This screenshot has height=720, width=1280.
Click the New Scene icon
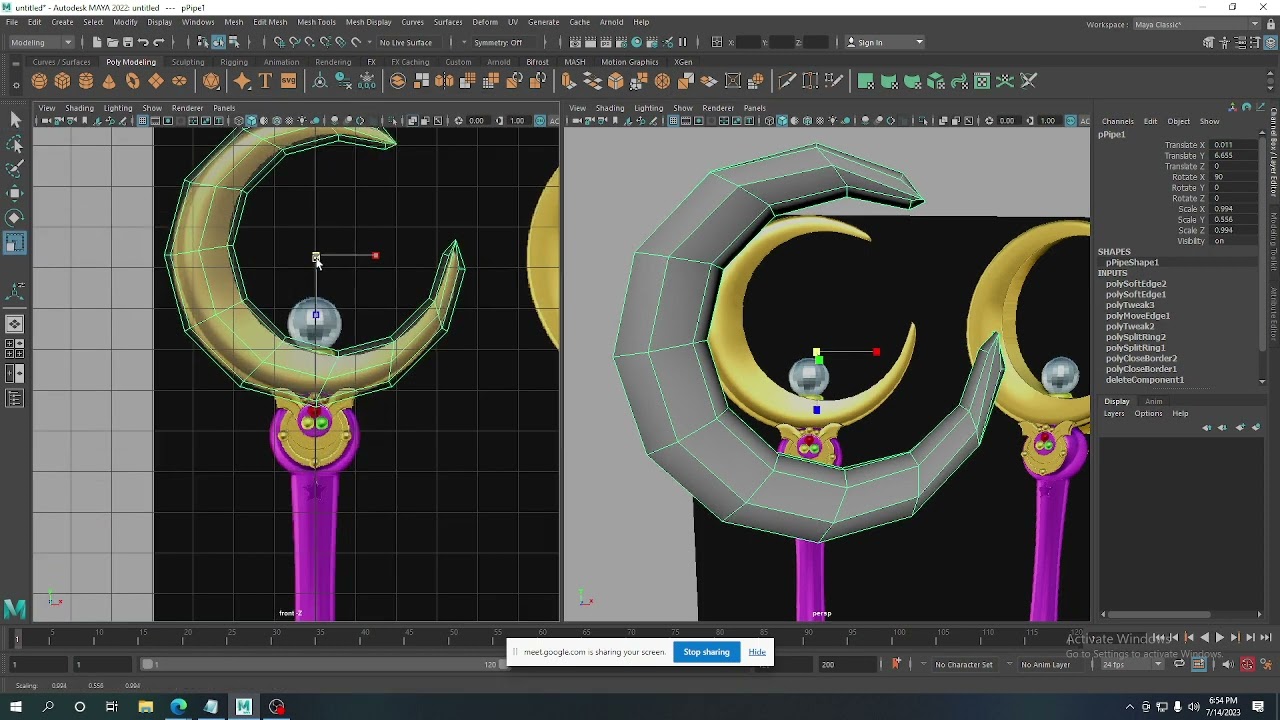point(97,42)
